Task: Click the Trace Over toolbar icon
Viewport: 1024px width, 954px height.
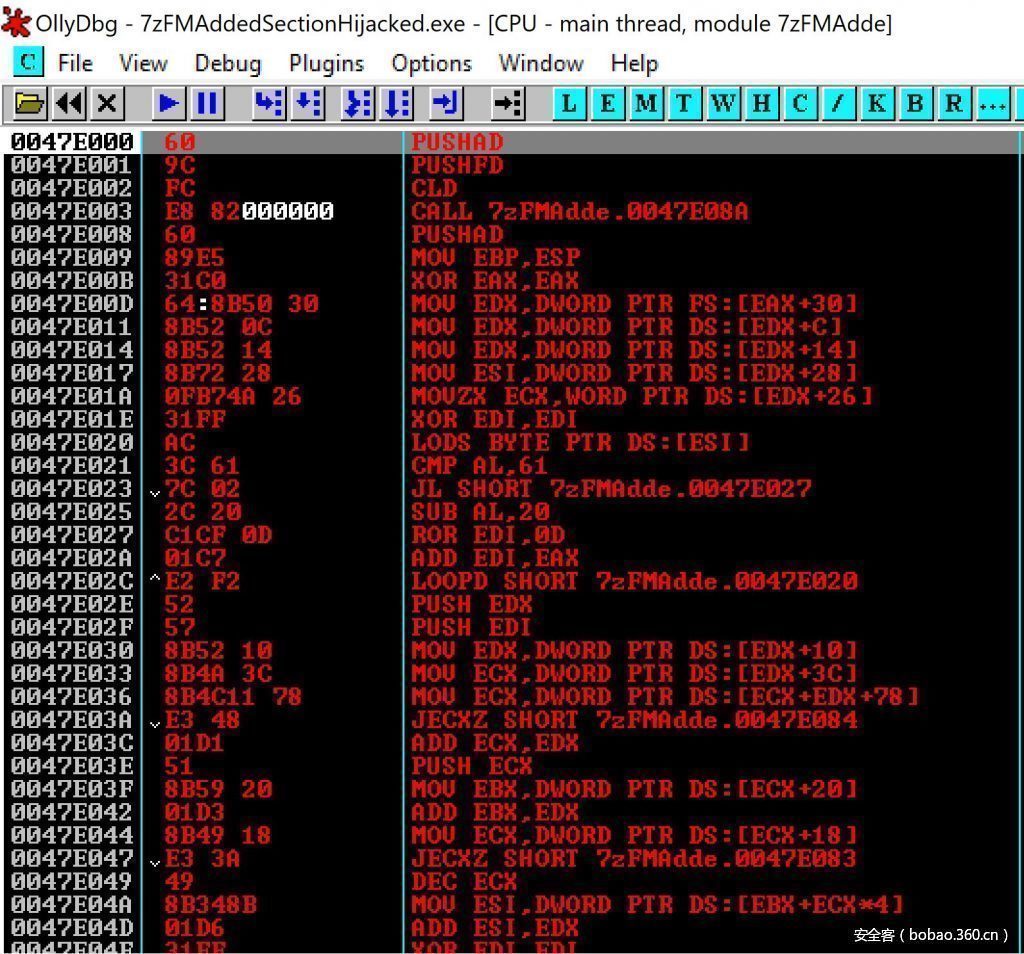Action: pos(397,103)
